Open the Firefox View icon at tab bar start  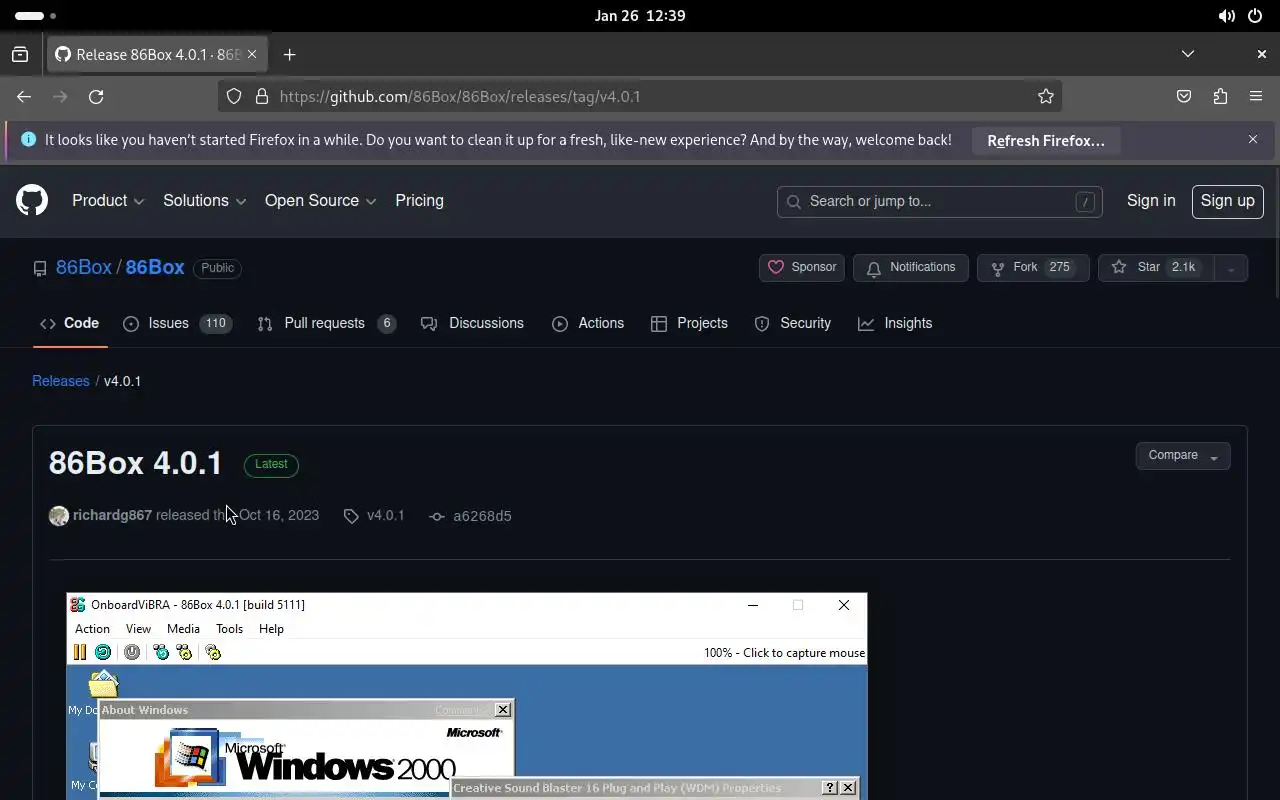click(20, 54)
